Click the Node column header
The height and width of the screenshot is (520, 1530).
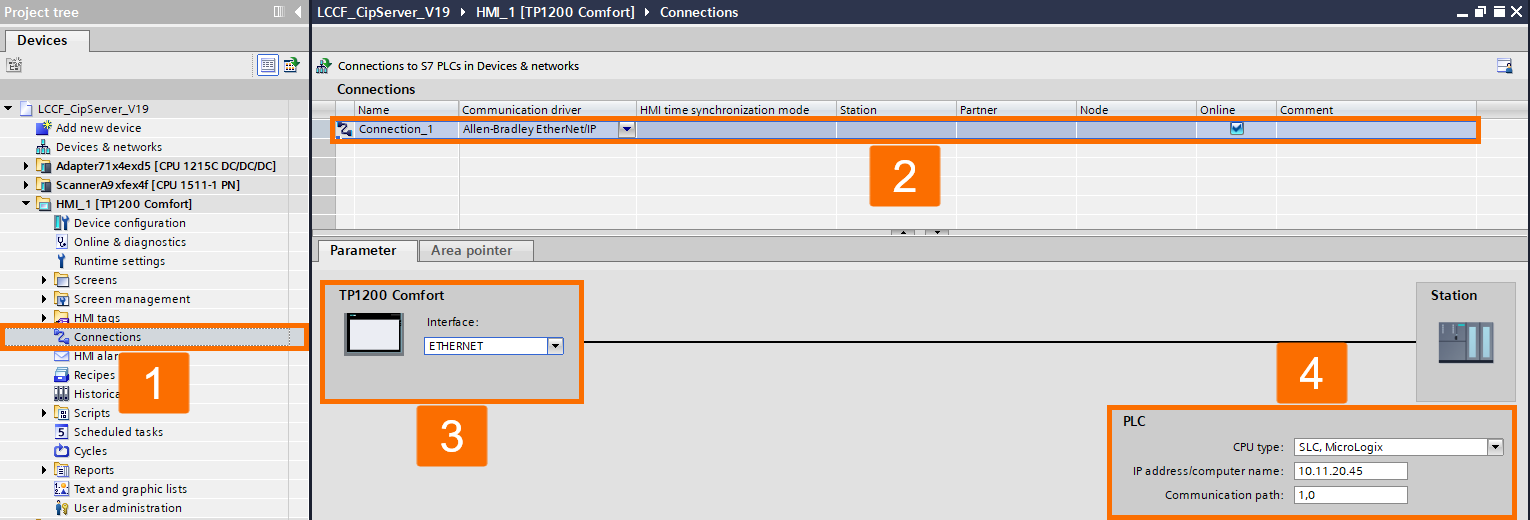click(1136, 110)
